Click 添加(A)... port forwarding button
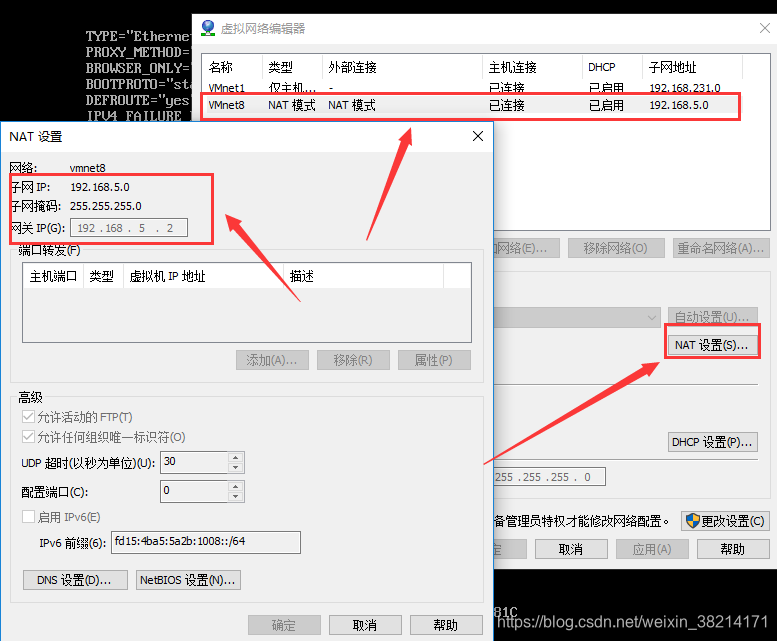Image resolution: width=777 pixels, height=641 pixels. coord(272,360)
